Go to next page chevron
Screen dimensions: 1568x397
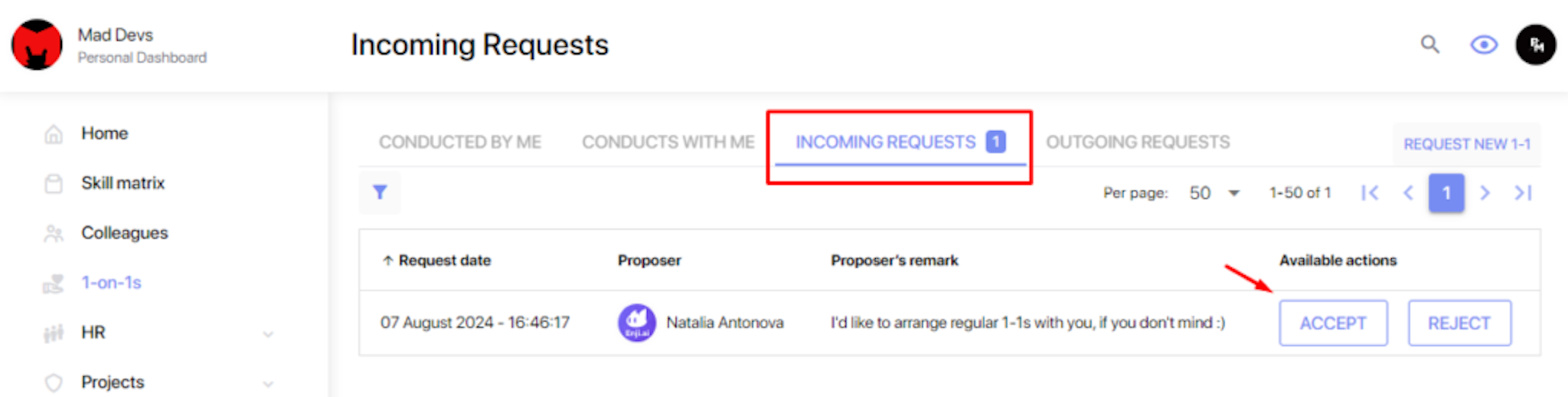point(1485,193)
